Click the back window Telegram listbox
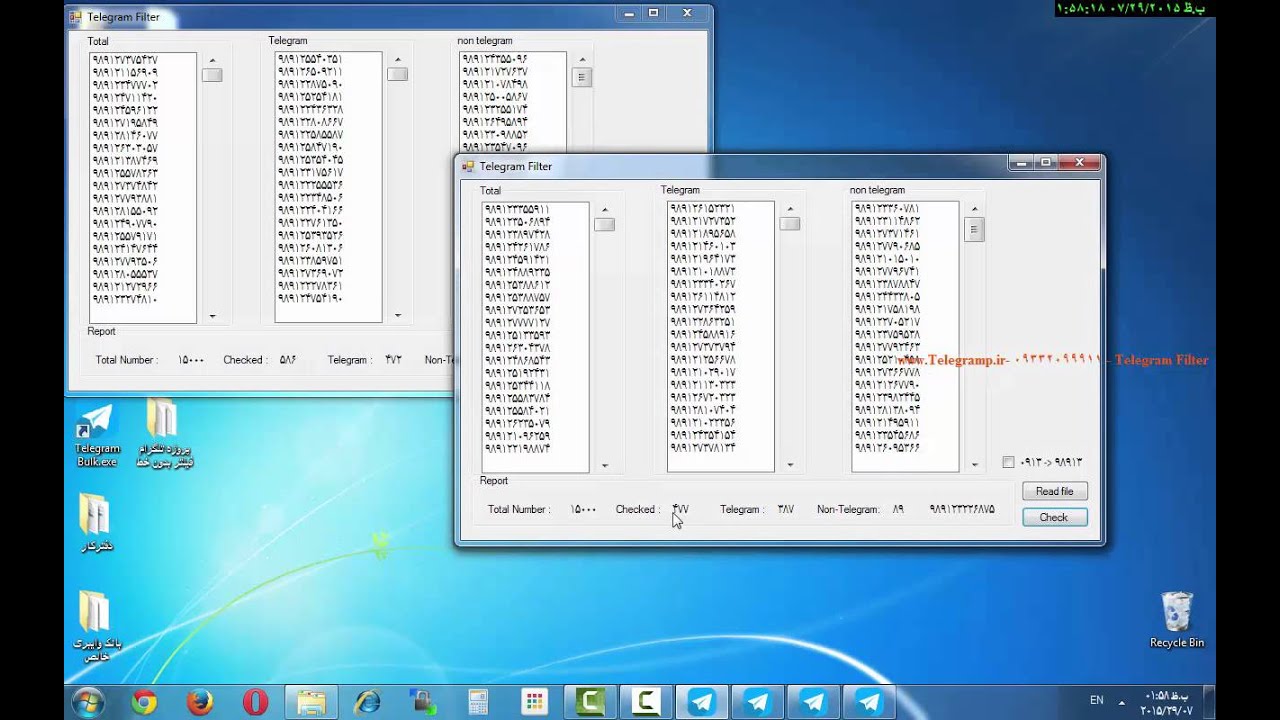The height and width of the screenshot is (720, 1280). coord(328,188)
